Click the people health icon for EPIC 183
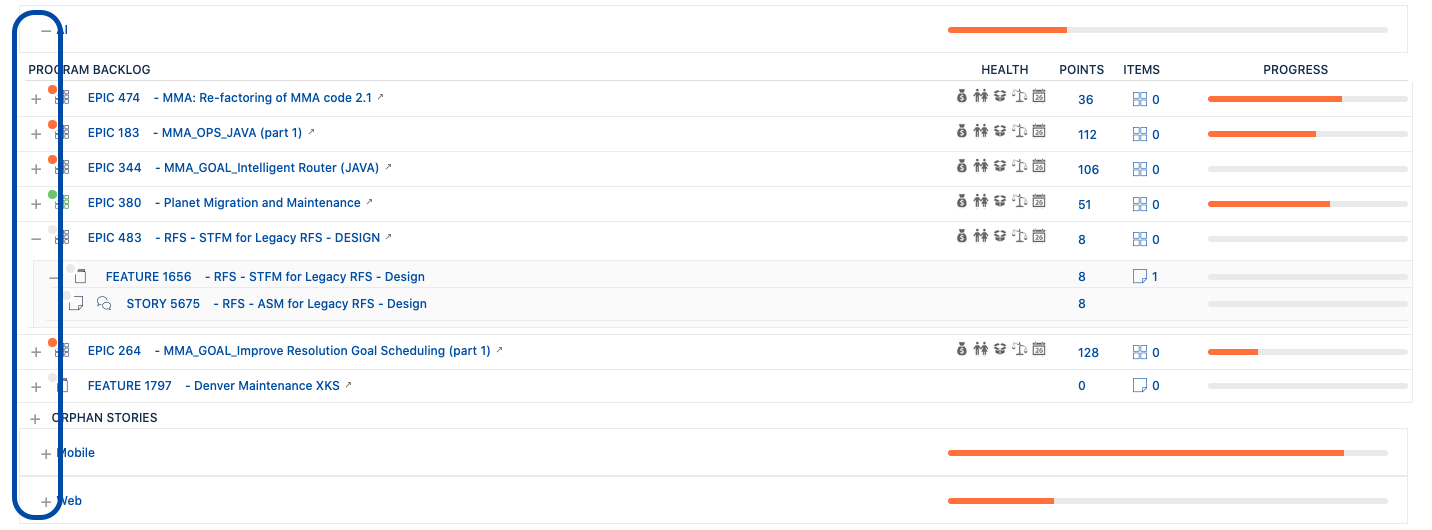The width and height of the screenshot is (1432, 530). 981,132
